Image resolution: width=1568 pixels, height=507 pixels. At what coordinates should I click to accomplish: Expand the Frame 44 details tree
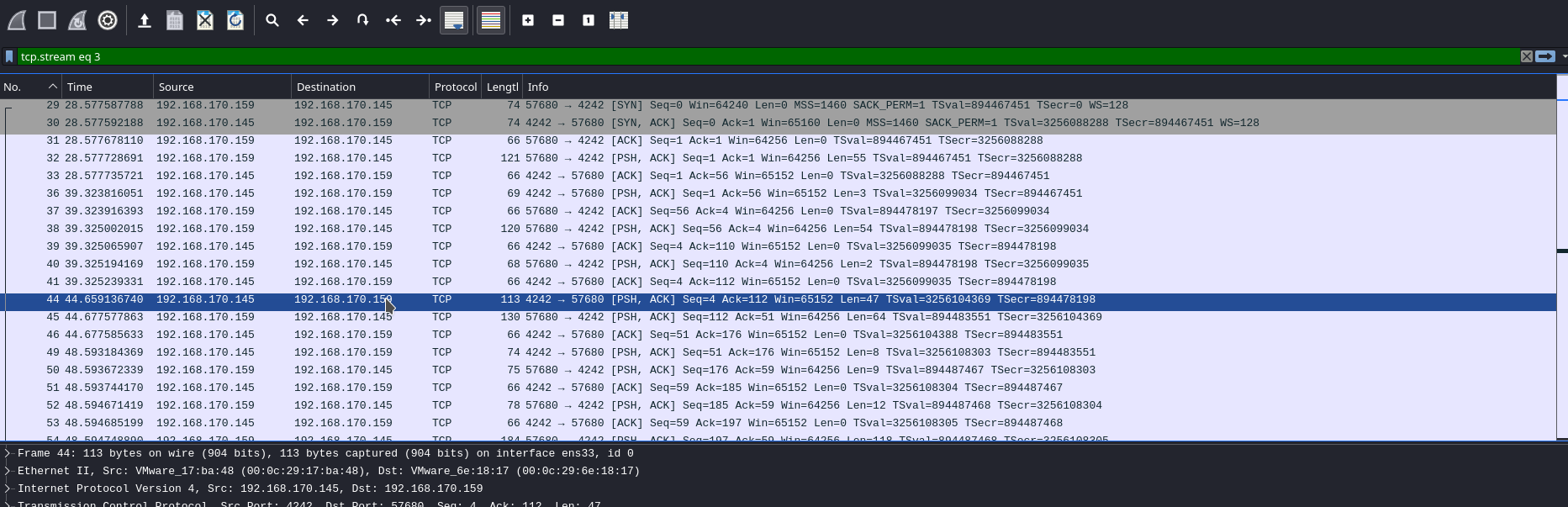[8, 453]
